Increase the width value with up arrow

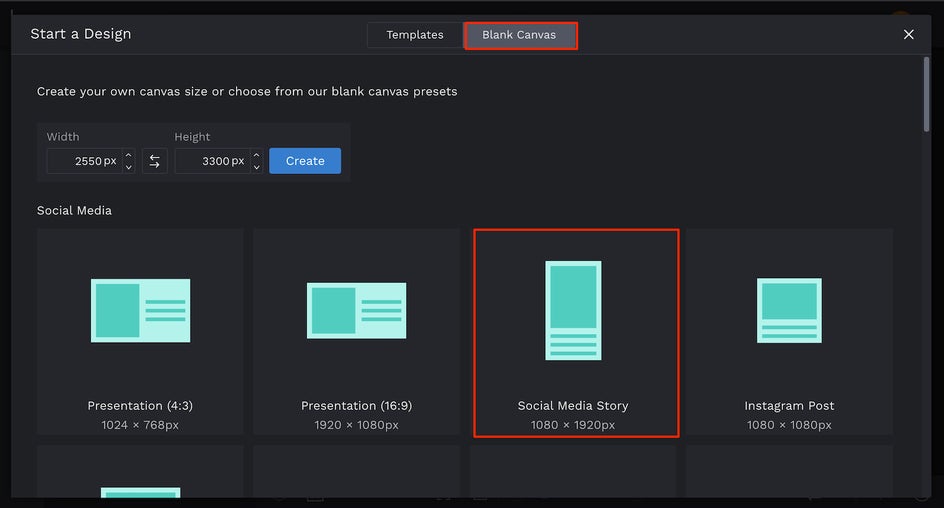[x=129, y=155]
